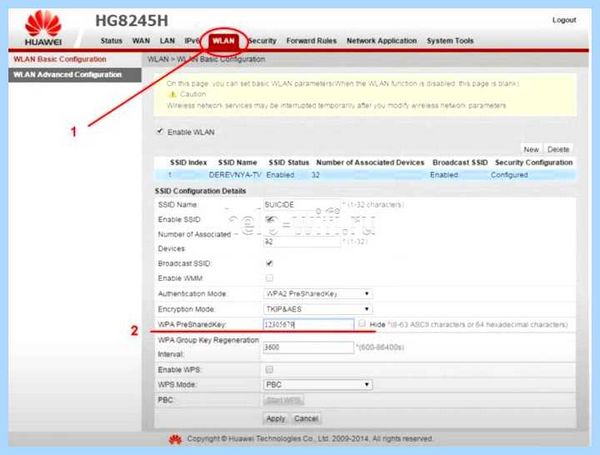Click the Huawei logo in the header

tap(43, 28)
